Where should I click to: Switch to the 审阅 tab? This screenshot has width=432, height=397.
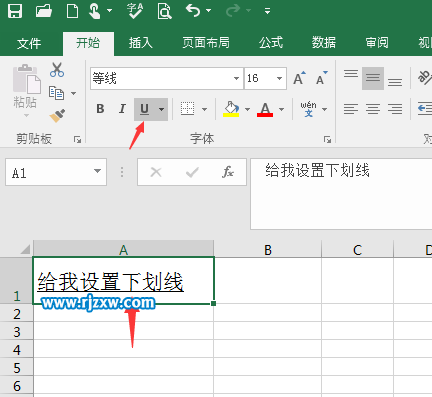(x=377, y=43)
